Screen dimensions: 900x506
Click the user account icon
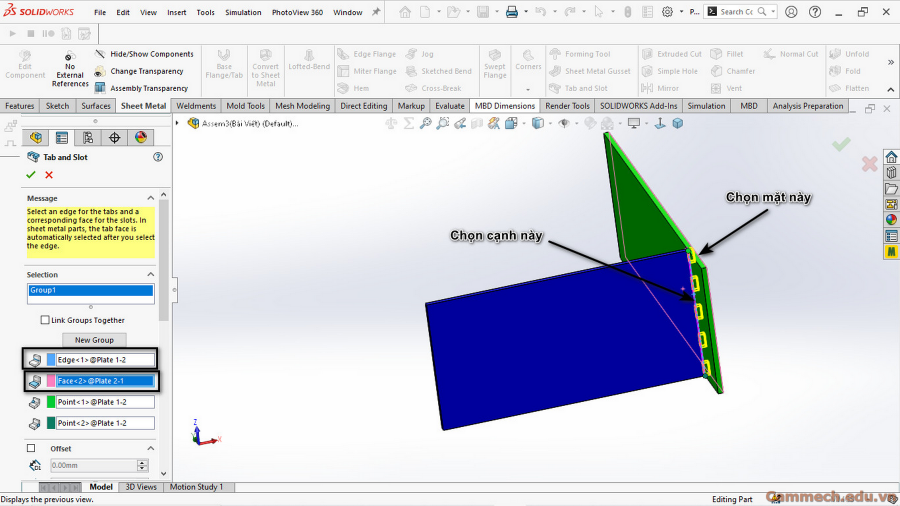pyautogui.click(x=791, y=12)
